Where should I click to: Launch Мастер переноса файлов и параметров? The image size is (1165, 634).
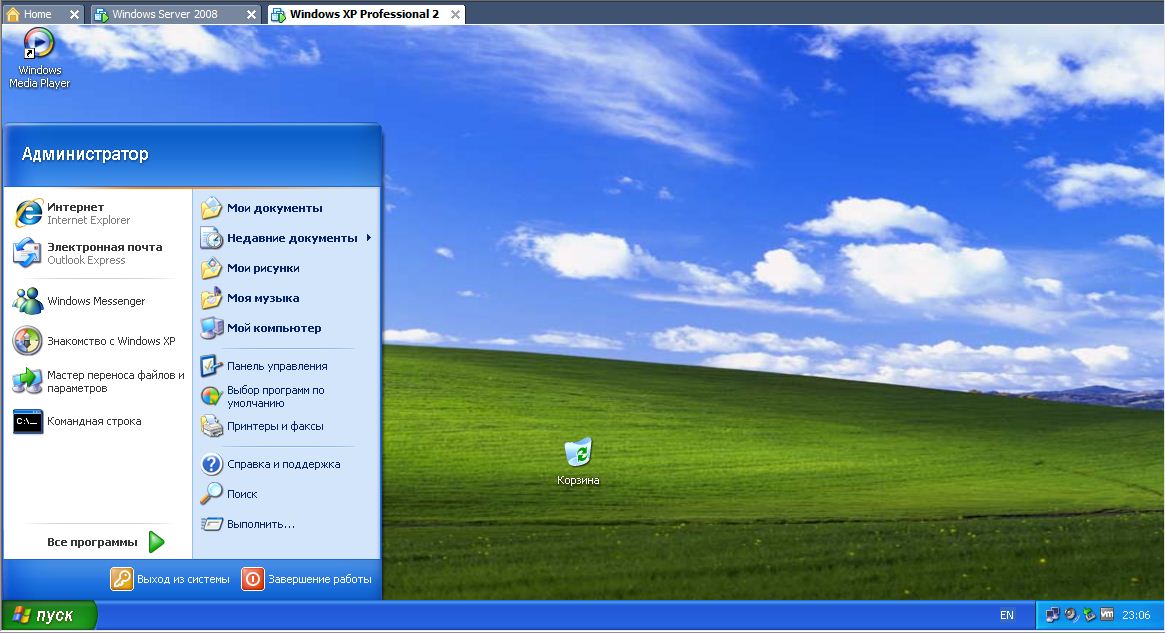point(97,381)
